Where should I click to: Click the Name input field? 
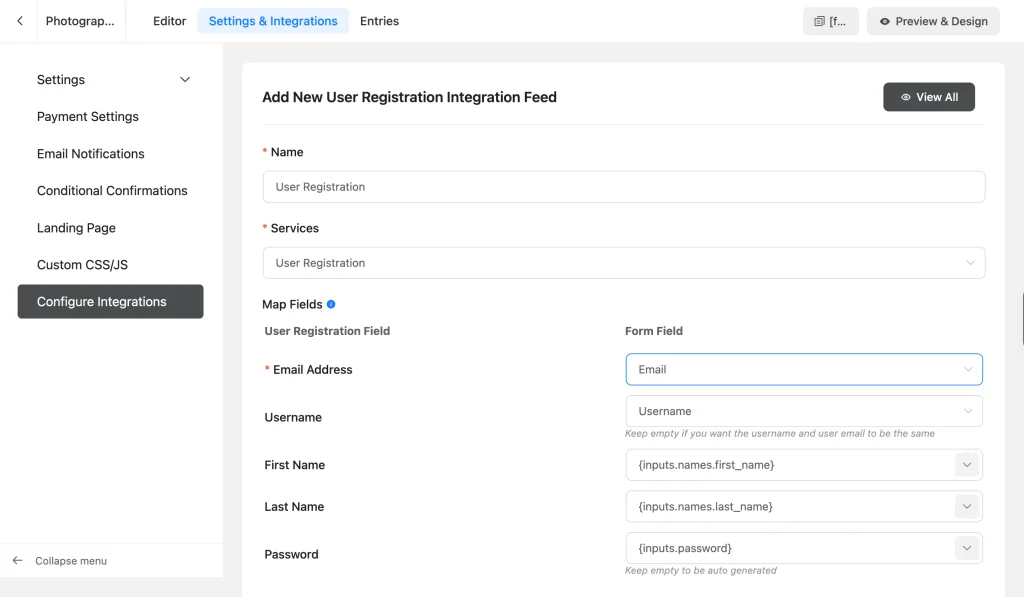(624, 187)
